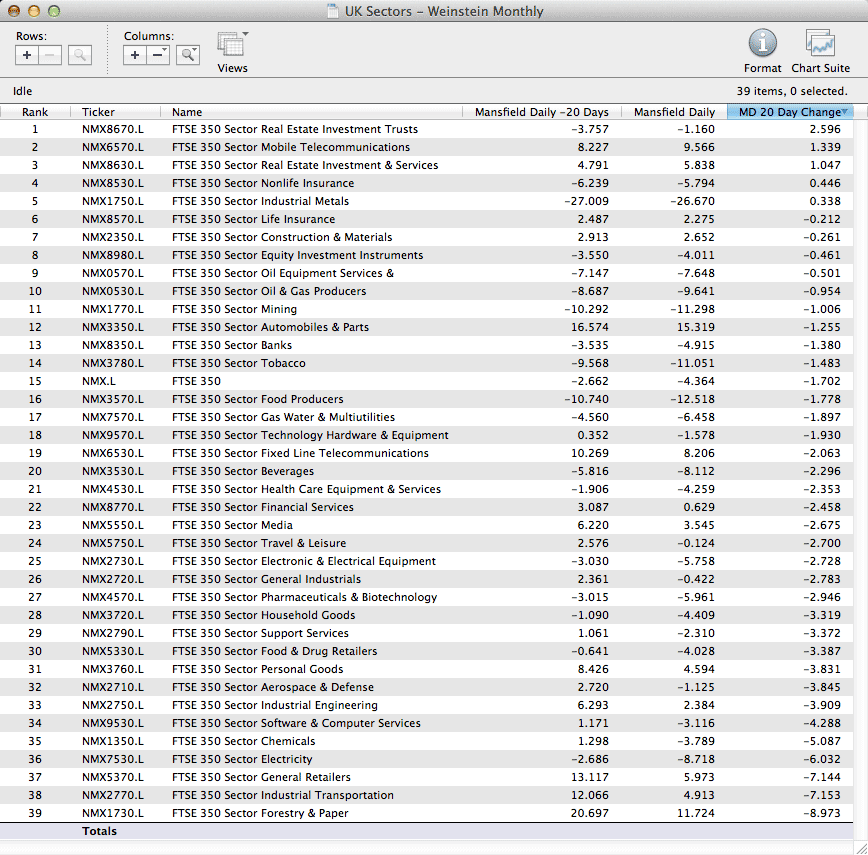This screenshot has width=868, height=855.
Task: Sort by the Ticker column header
Action: pos(98,112)
